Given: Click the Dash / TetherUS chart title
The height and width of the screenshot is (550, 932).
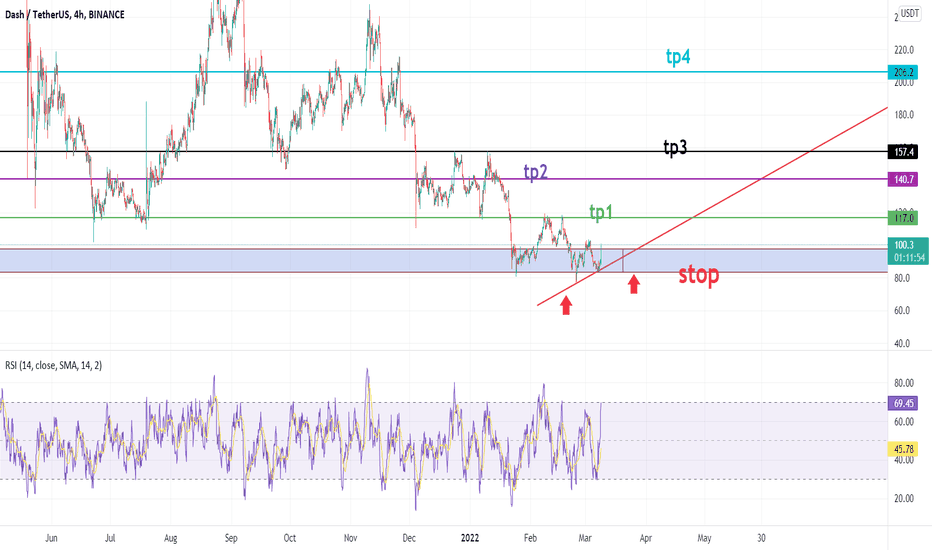Looking at the screenshot, I should (x=65, y=15).
